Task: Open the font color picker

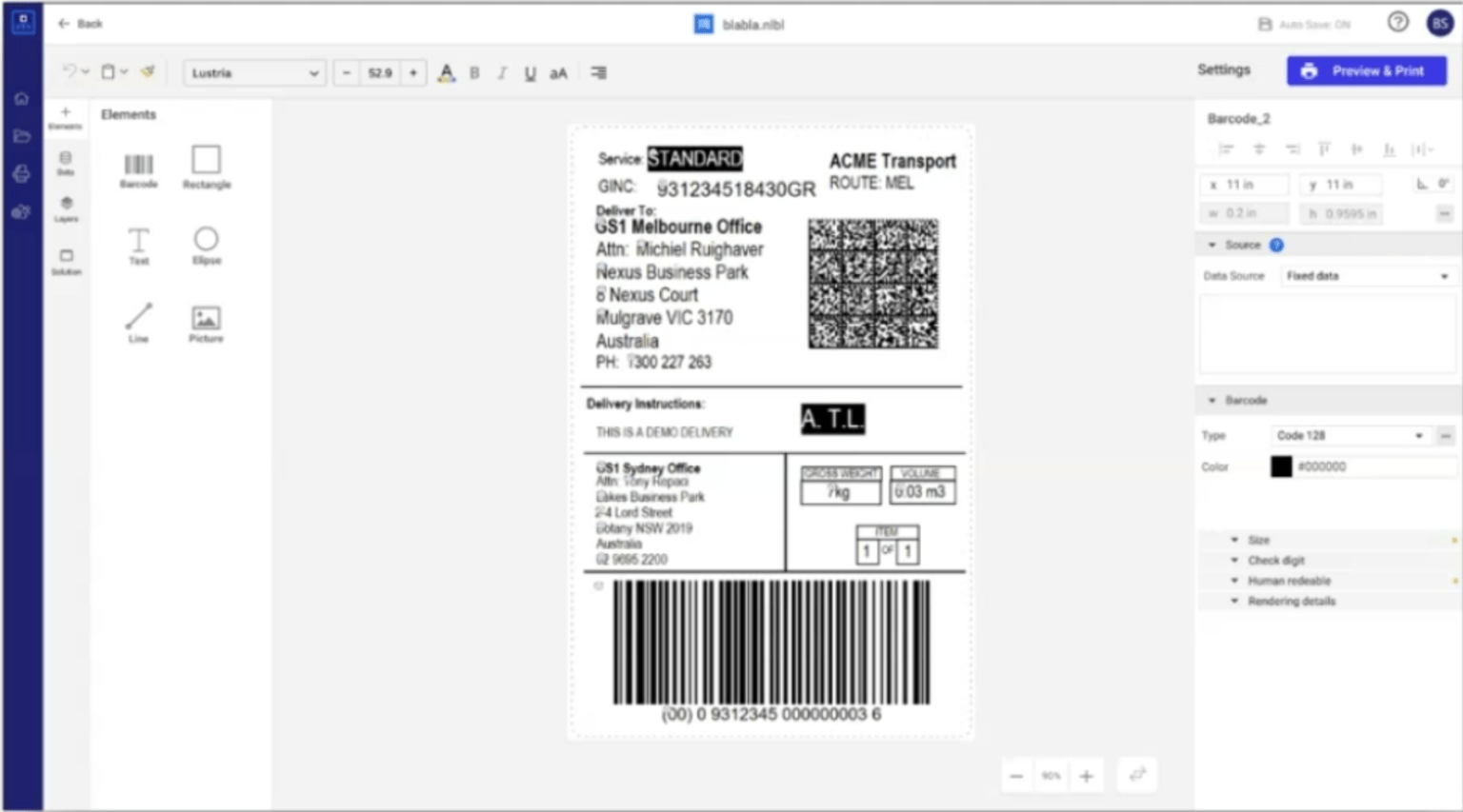Action: (446, 72)
